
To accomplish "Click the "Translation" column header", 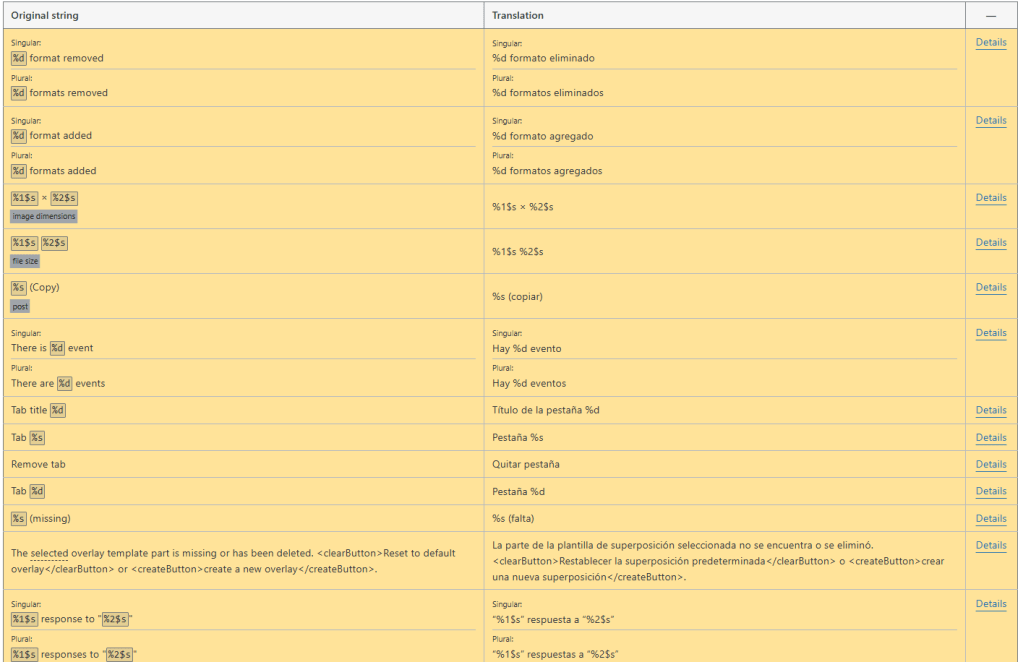I will pos(518,16).
